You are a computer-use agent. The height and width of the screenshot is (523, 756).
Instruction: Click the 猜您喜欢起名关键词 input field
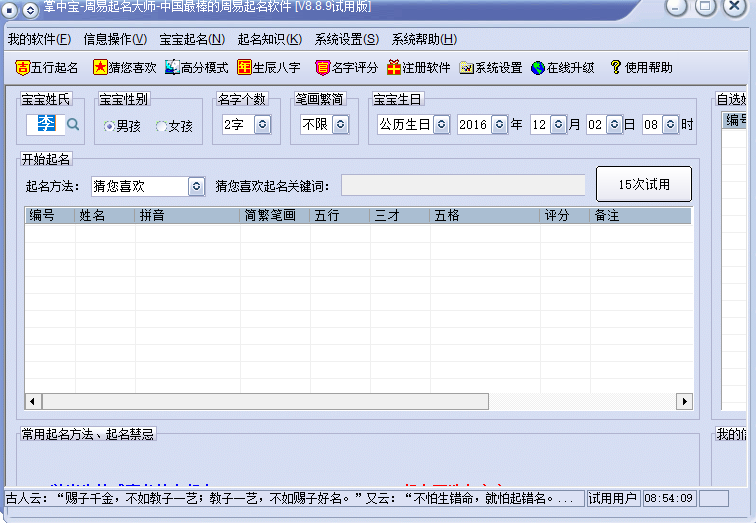click(463, 186)
